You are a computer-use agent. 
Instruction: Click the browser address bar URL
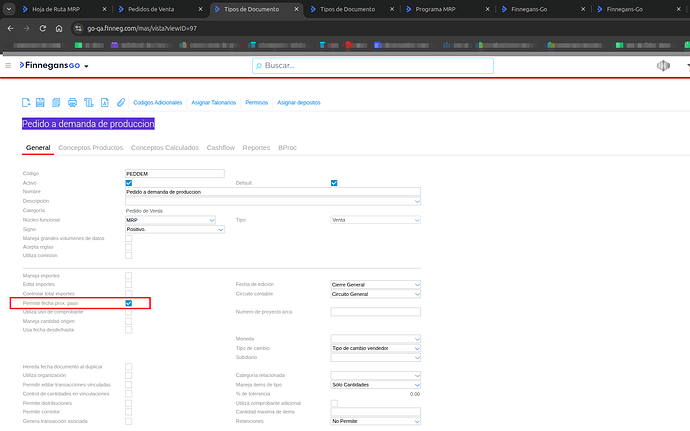142,28
